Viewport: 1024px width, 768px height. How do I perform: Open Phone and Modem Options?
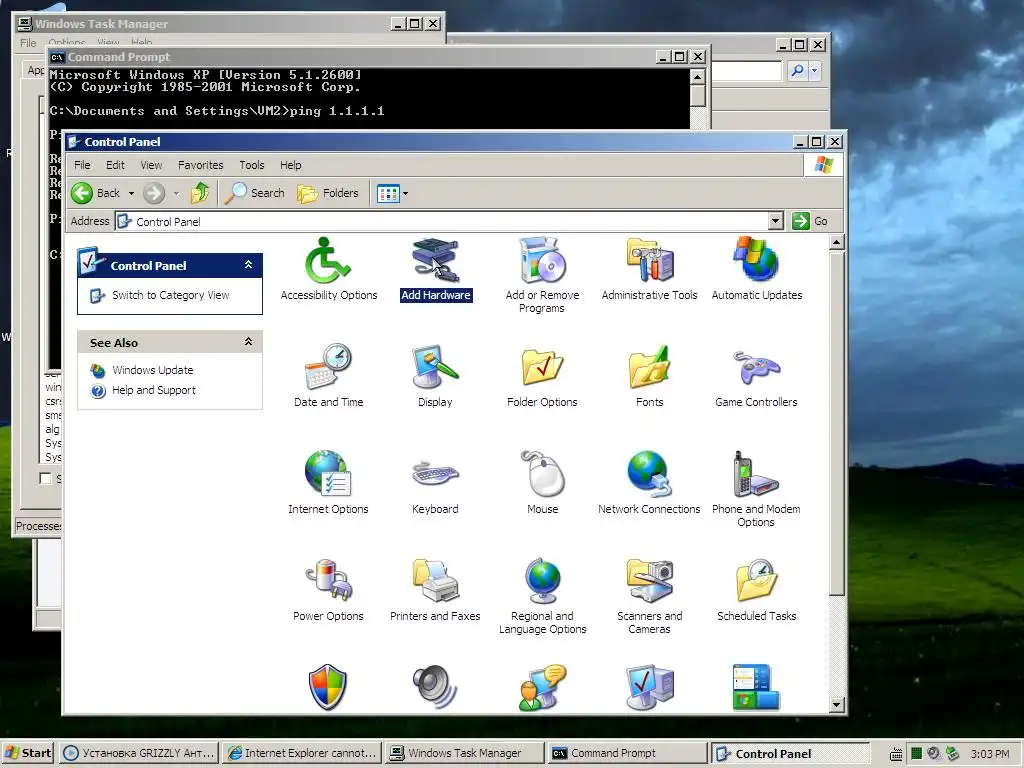756,489
